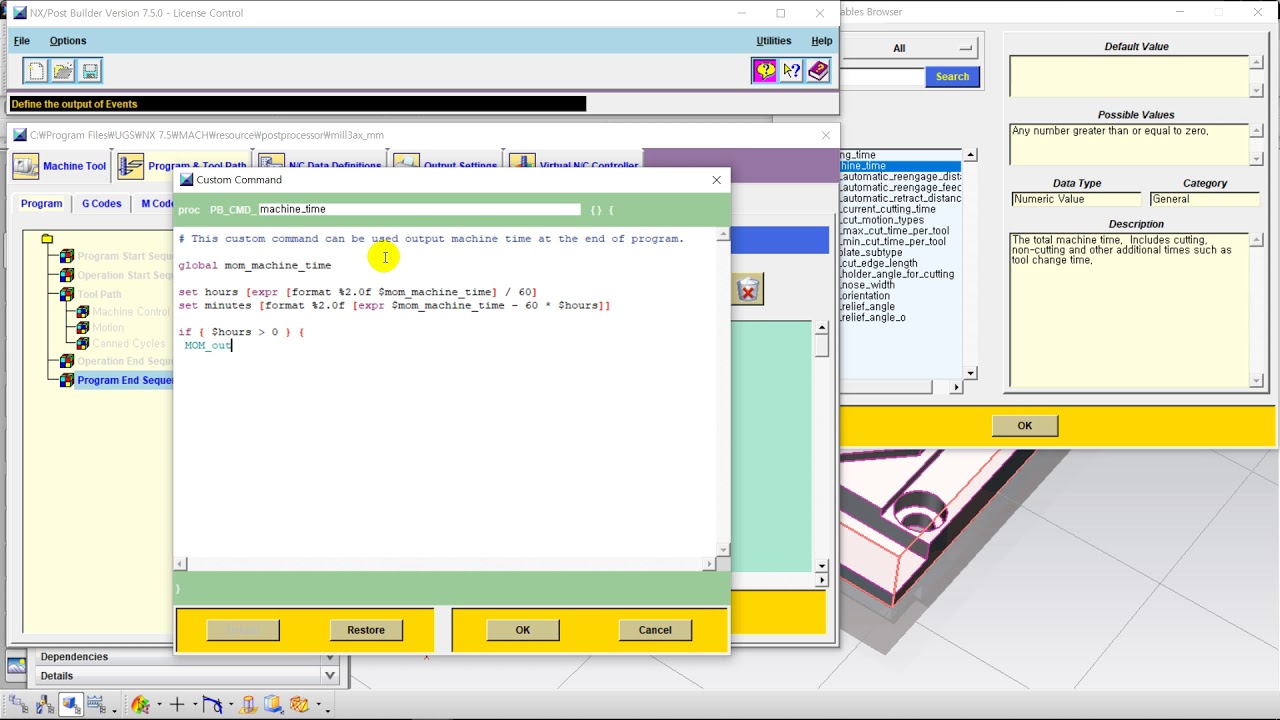Click OK in the variables browser window
Viewport: 1280px width, 720px height.
(x=1025, y=426)
